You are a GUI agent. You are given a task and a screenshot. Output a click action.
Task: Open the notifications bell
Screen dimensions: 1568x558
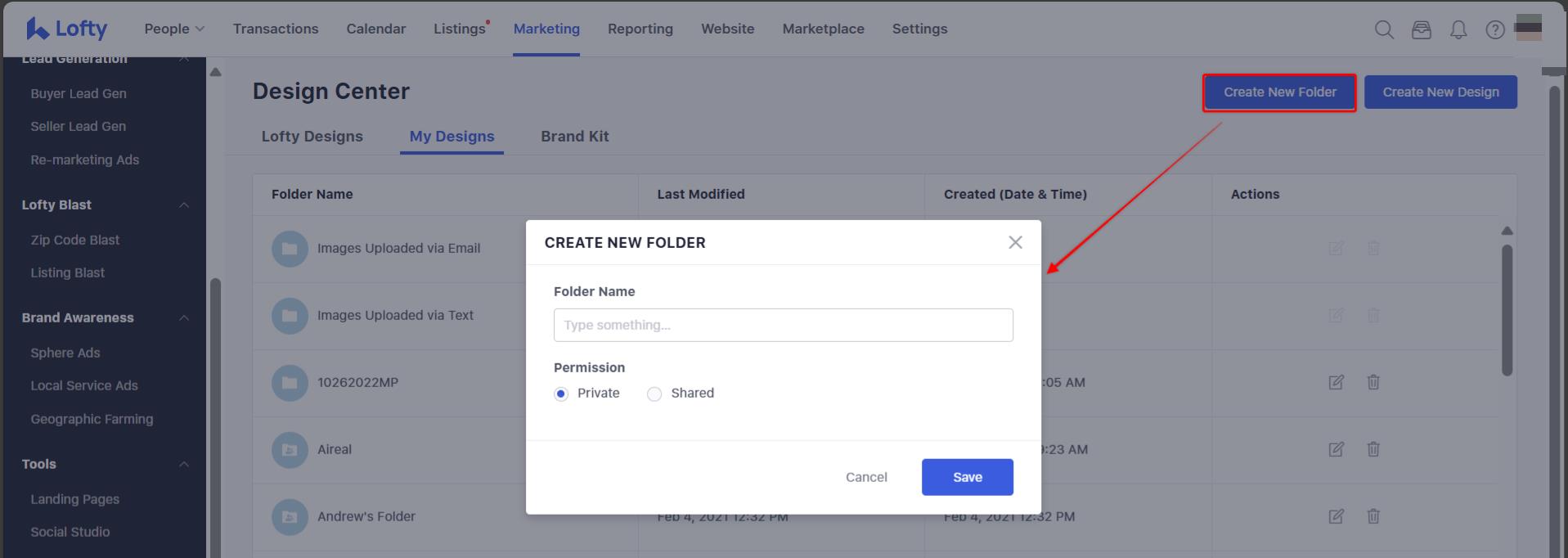pyautogui.click(x=1458, y=29)
